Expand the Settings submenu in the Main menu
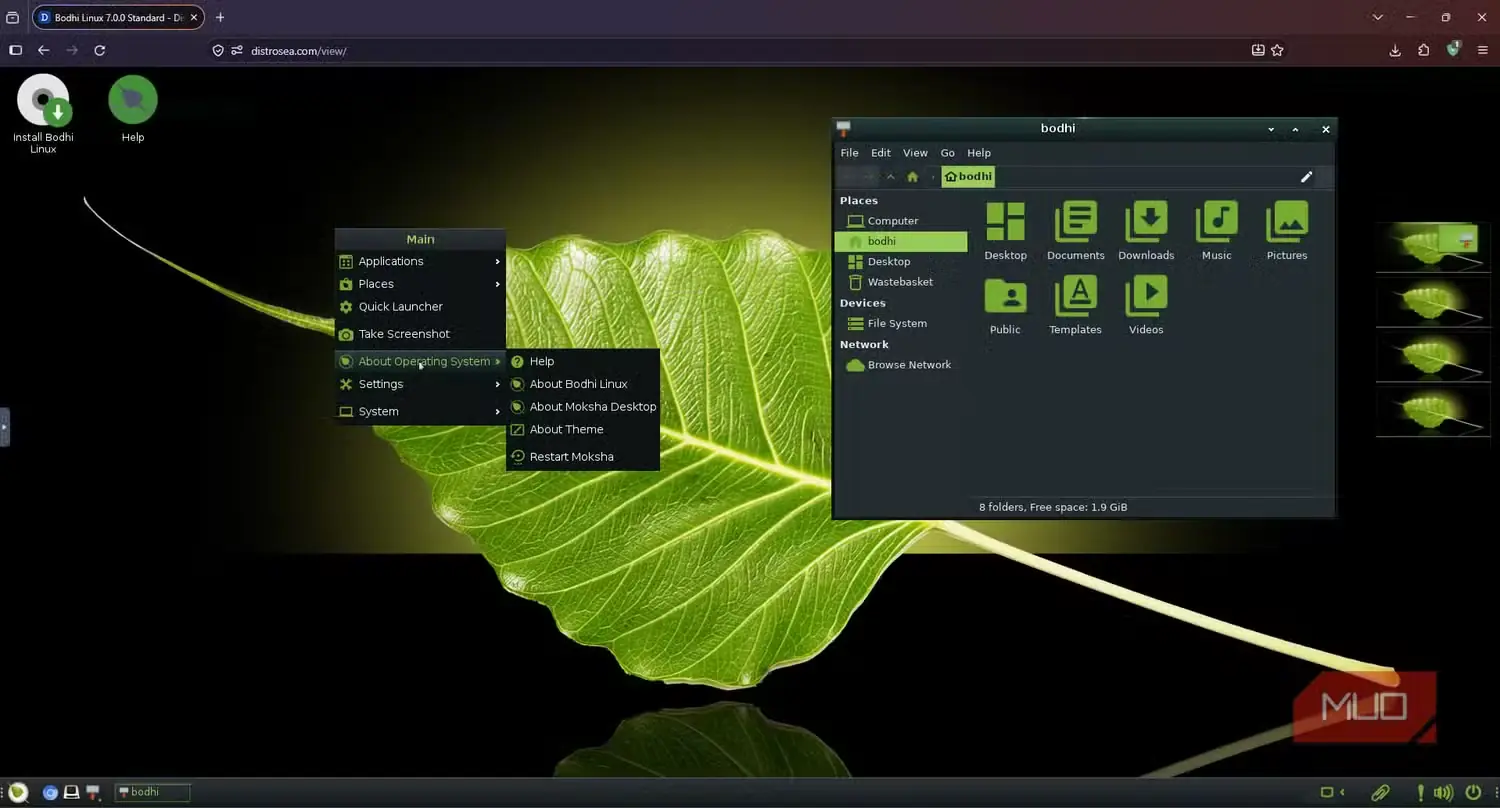This screenshot has height=808, width=1500. [420, 384]
